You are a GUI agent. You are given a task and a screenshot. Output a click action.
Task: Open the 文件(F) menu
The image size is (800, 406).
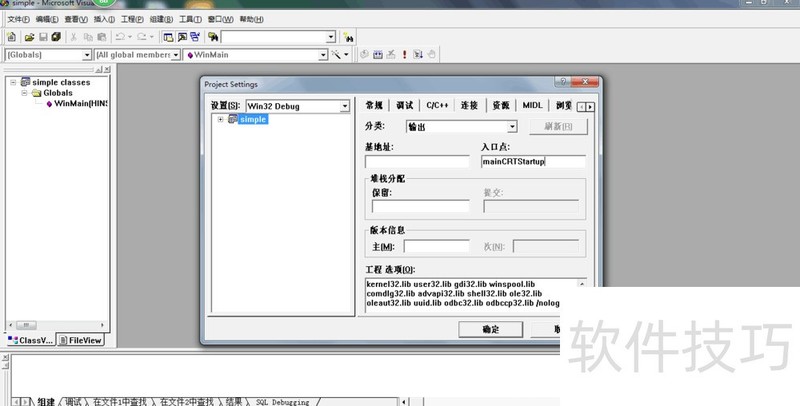pyautogui.click(x=18, y=19)
